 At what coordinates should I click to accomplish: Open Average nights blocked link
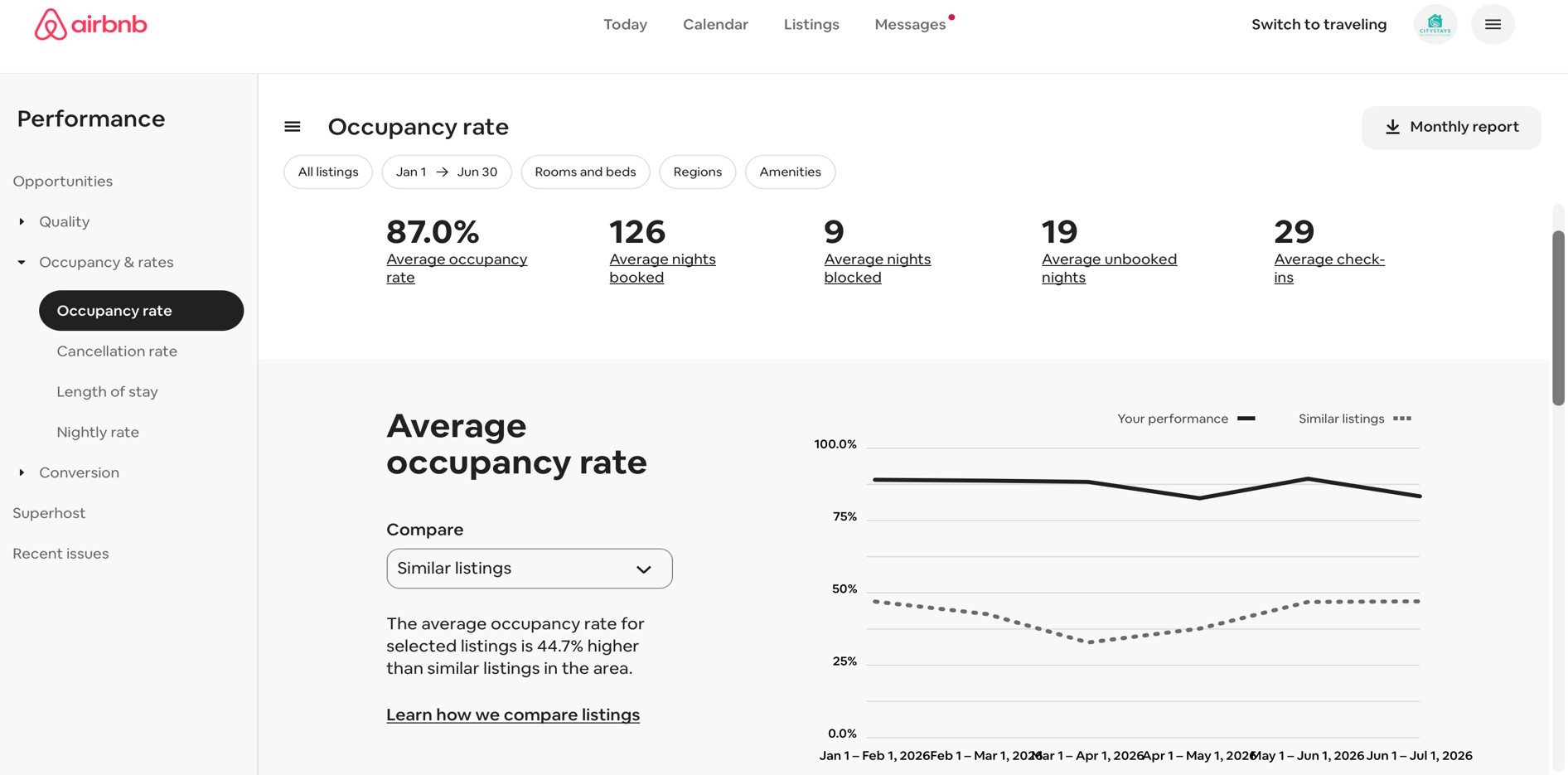coord(877,269)
